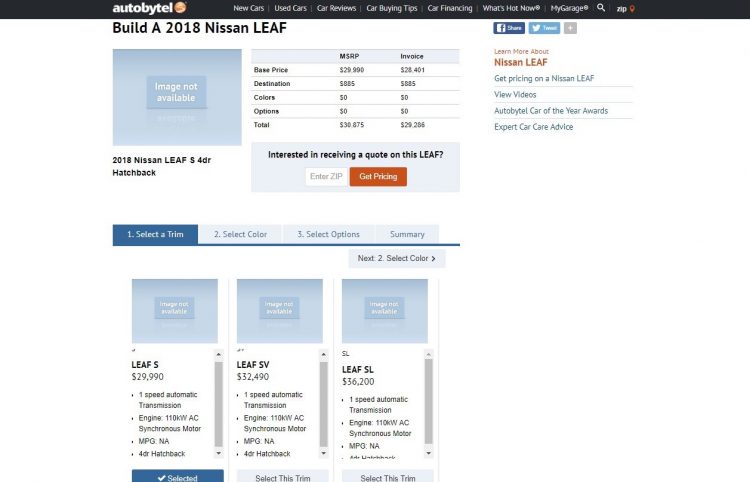Click the $32,490 price under LEAF SV
The height and width of the screenshot is (482, 750).
(253, 377)
